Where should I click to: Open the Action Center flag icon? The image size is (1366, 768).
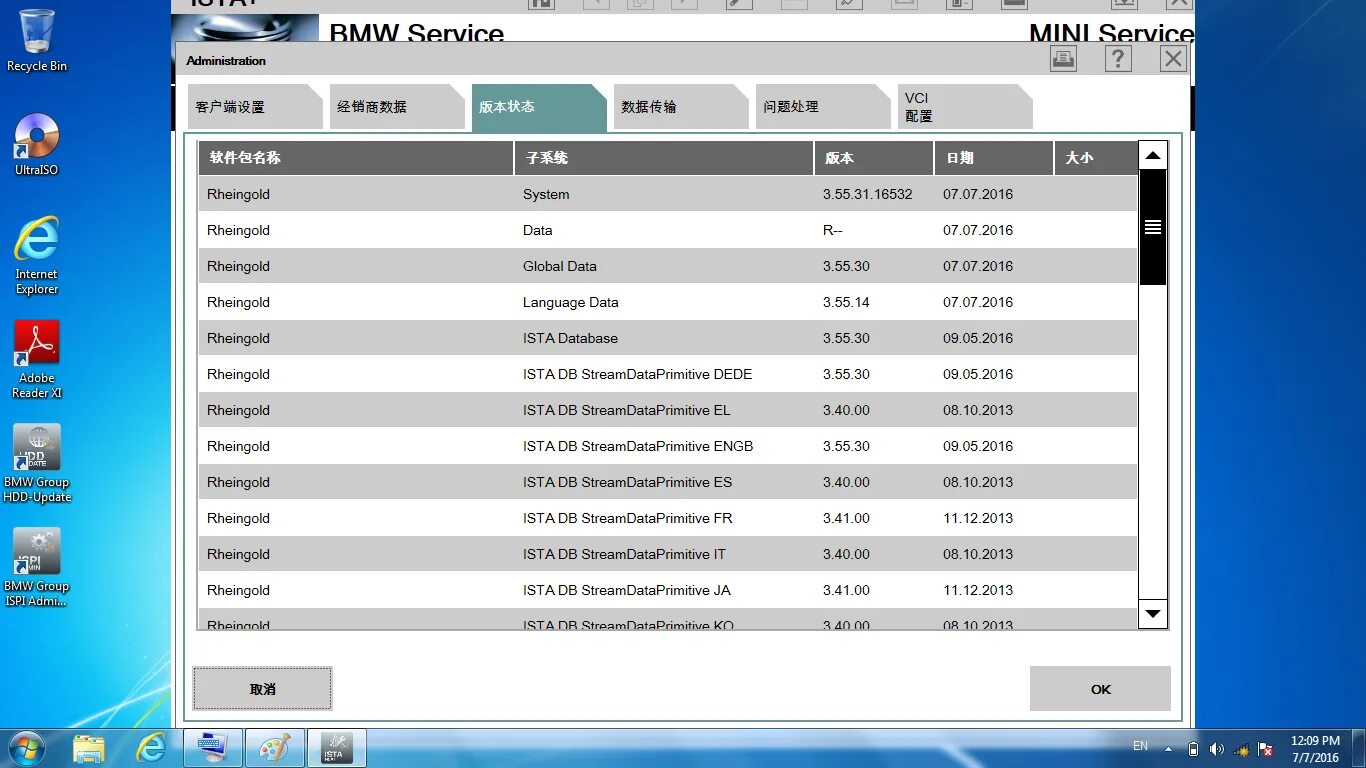(1265, 748)
